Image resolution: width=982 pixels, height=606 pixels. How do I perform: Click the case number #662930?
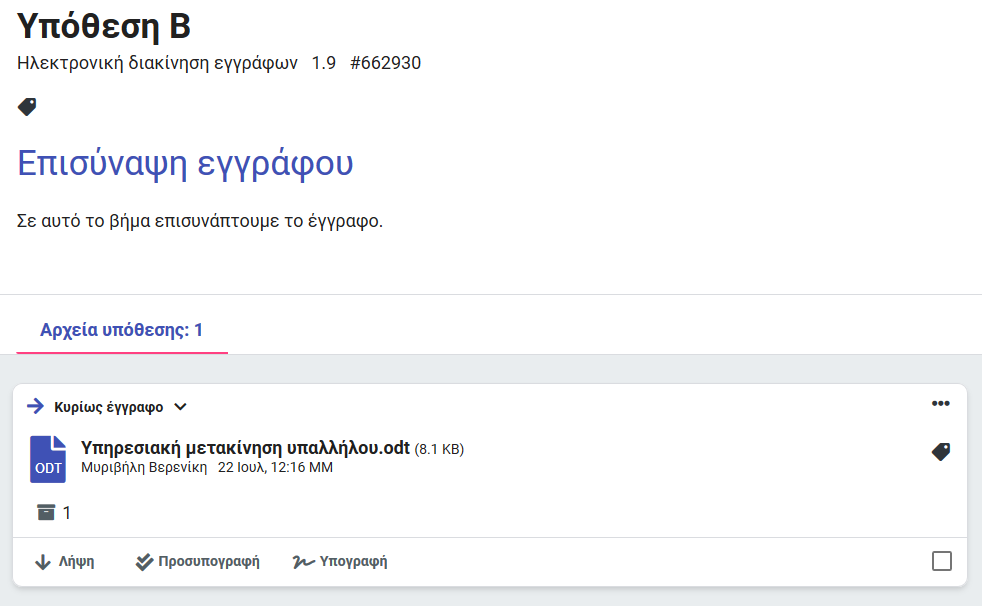coord(385,63)
